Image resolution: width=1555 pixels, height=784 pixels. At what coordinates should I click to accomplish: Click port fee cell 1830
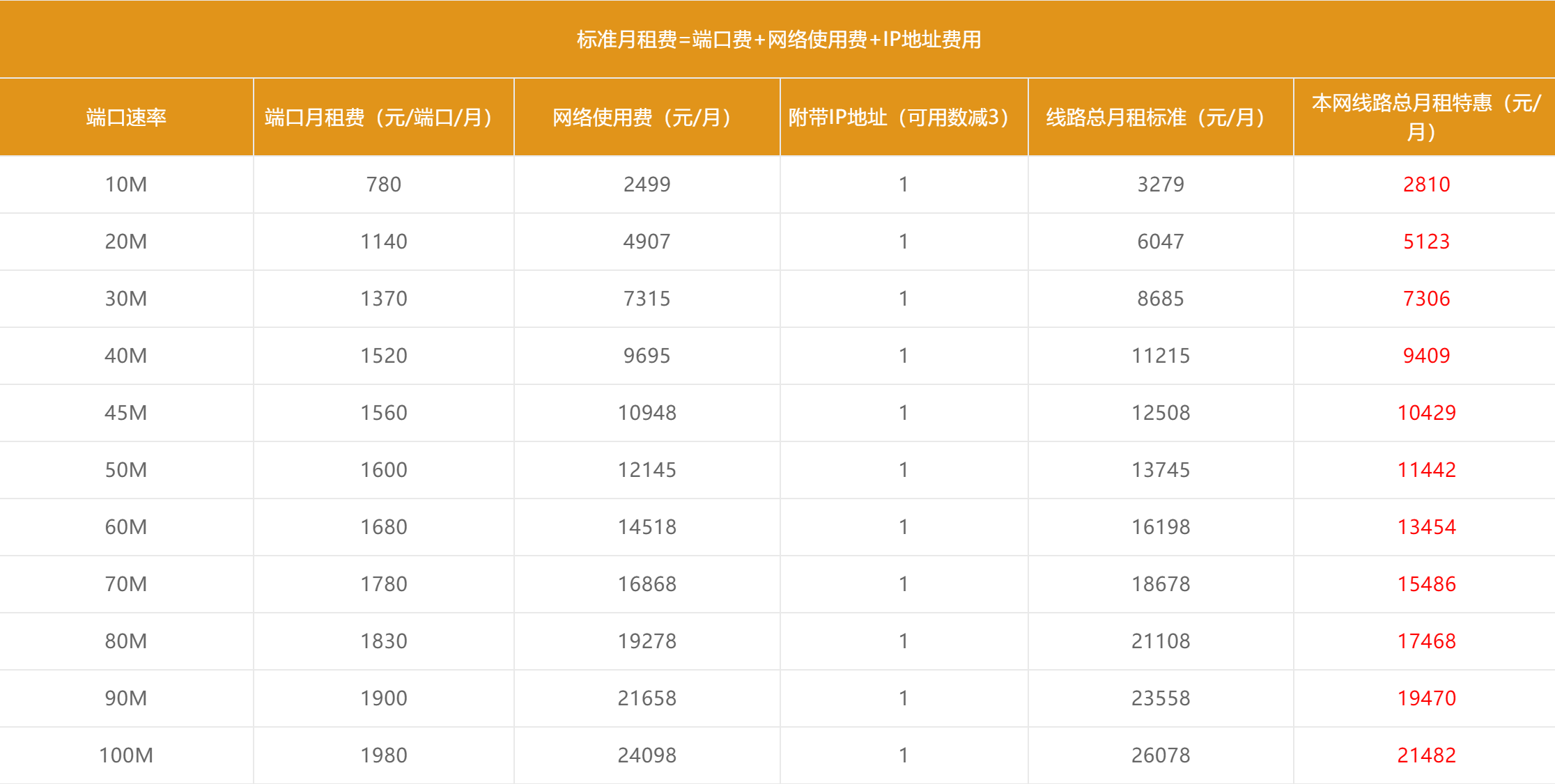point(383,641)
